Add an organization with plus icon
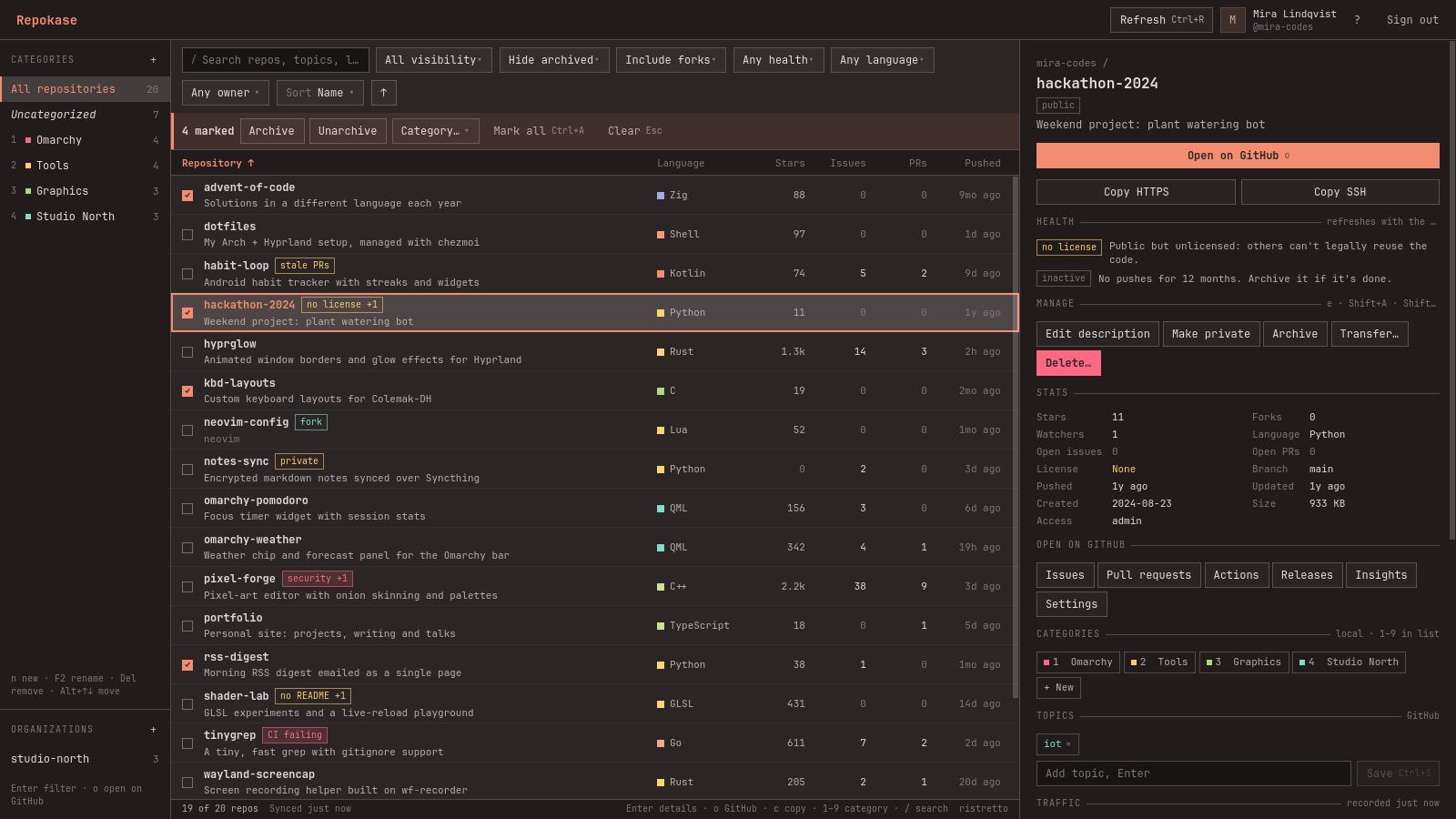 pos(153,730)
